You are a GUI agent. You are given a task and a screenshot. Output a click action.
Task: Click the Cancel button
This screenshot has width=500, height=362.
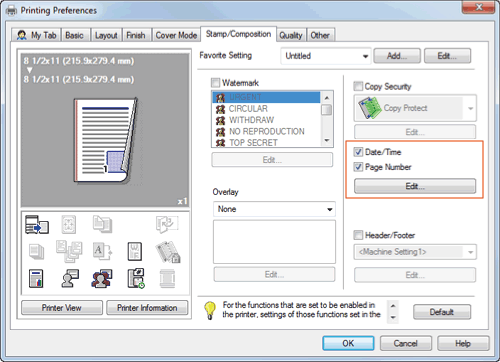pos(406,343)
